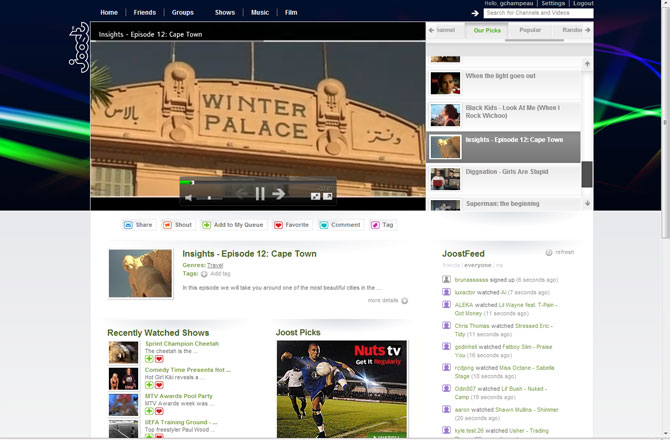
Task: Open the Friends menu
Action: pos(145,12)
